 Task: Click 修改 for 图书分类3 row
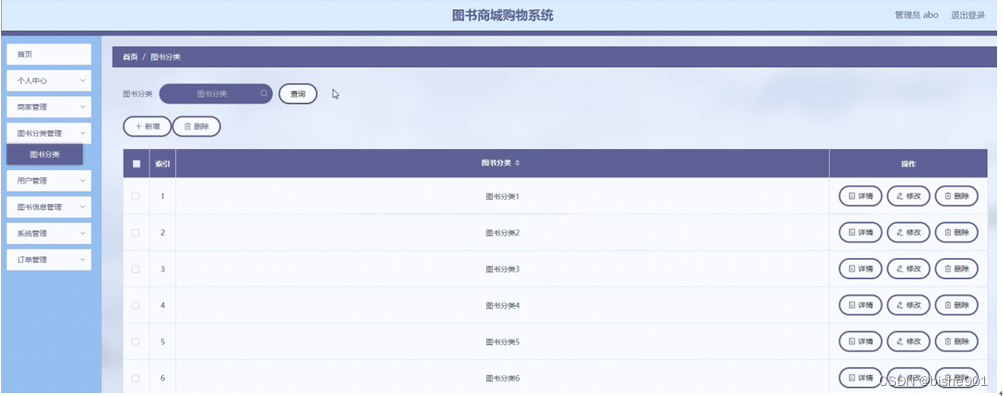coord(908,269)
